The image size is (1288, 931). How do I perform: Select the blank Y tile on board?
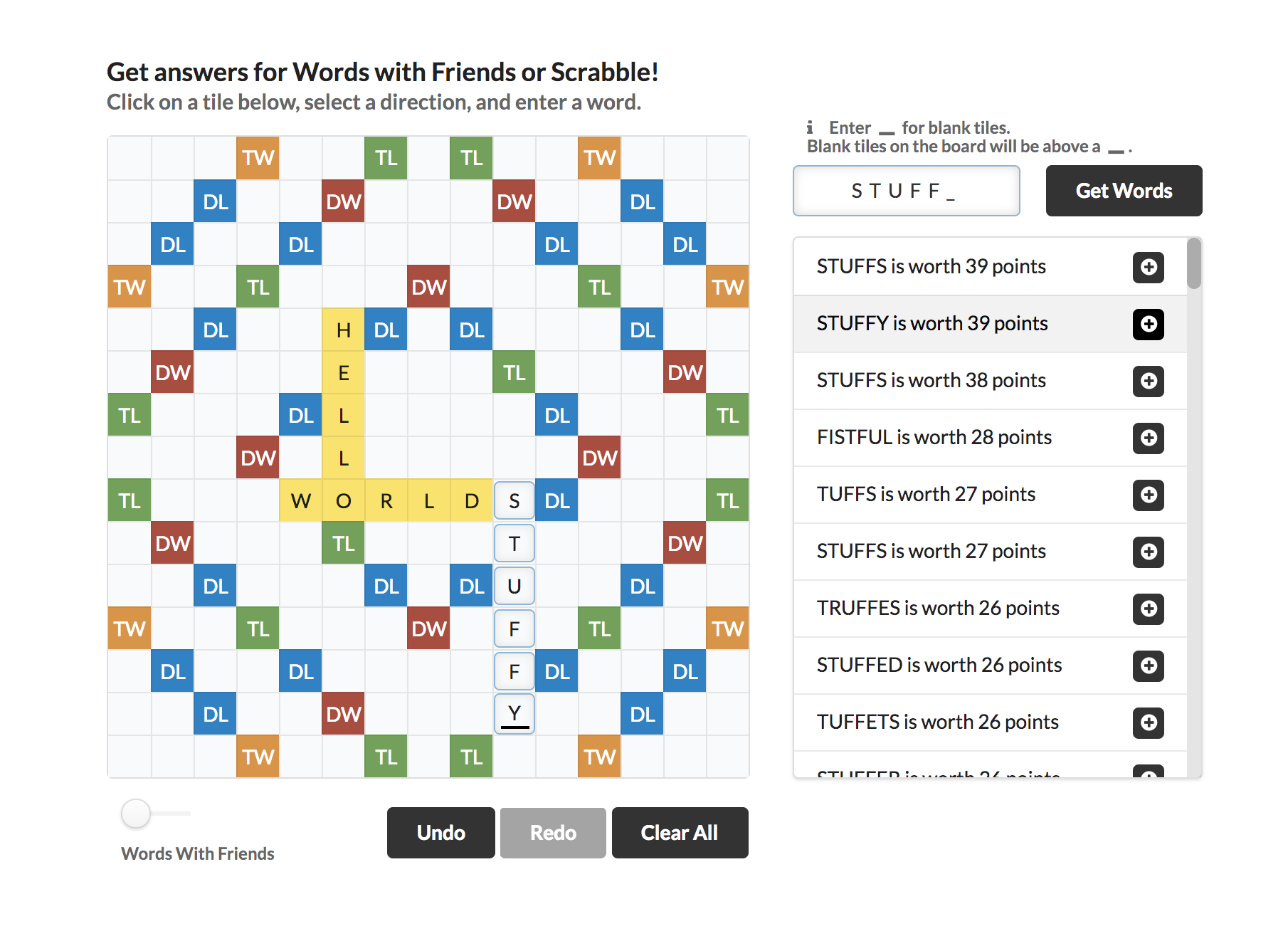point(514,713)
